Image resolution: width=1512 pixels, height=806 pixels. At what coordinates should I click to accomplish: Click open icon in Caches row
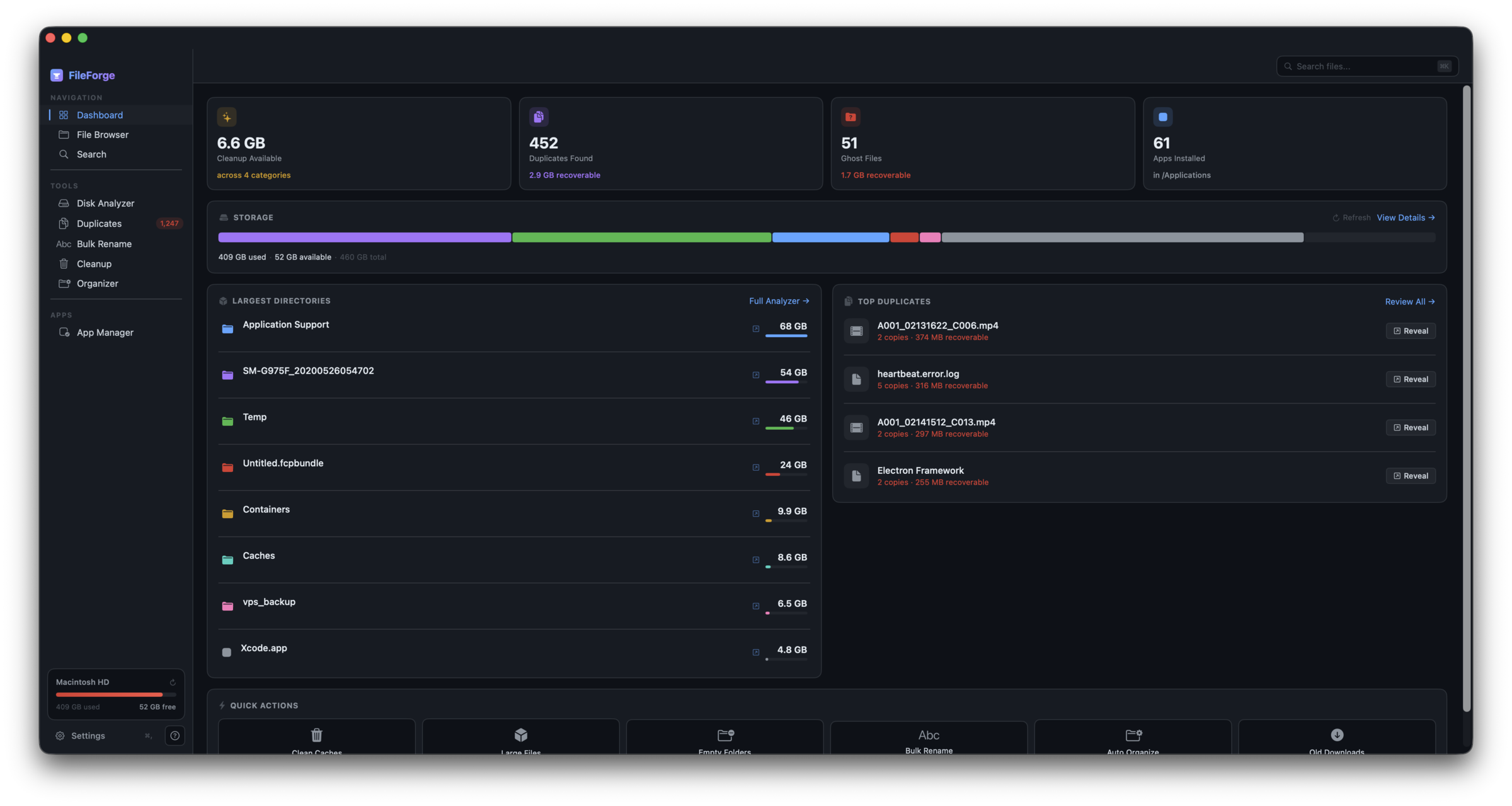(x=756, y=560)
